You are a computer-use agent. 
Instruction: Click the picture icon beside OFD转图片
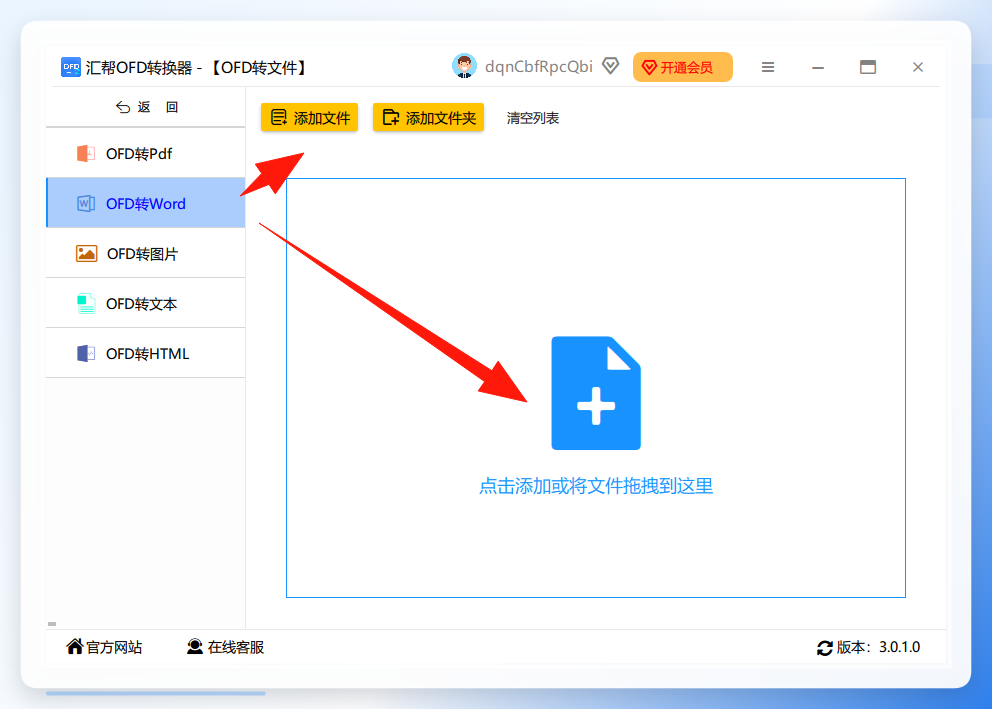[86, 254]
